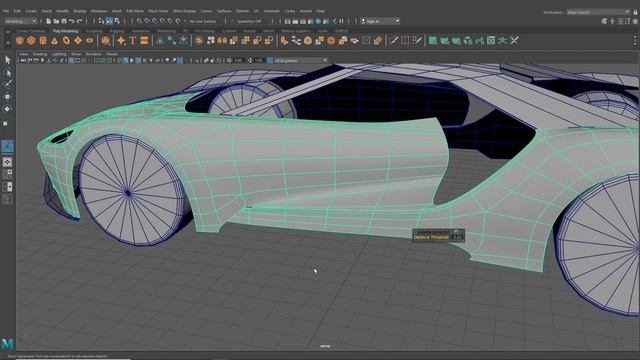Open the Edit Mesh menu
Image resolution: width=640 pixels, height=360 pixels.
pyautogui.click(x=135, y=11)
